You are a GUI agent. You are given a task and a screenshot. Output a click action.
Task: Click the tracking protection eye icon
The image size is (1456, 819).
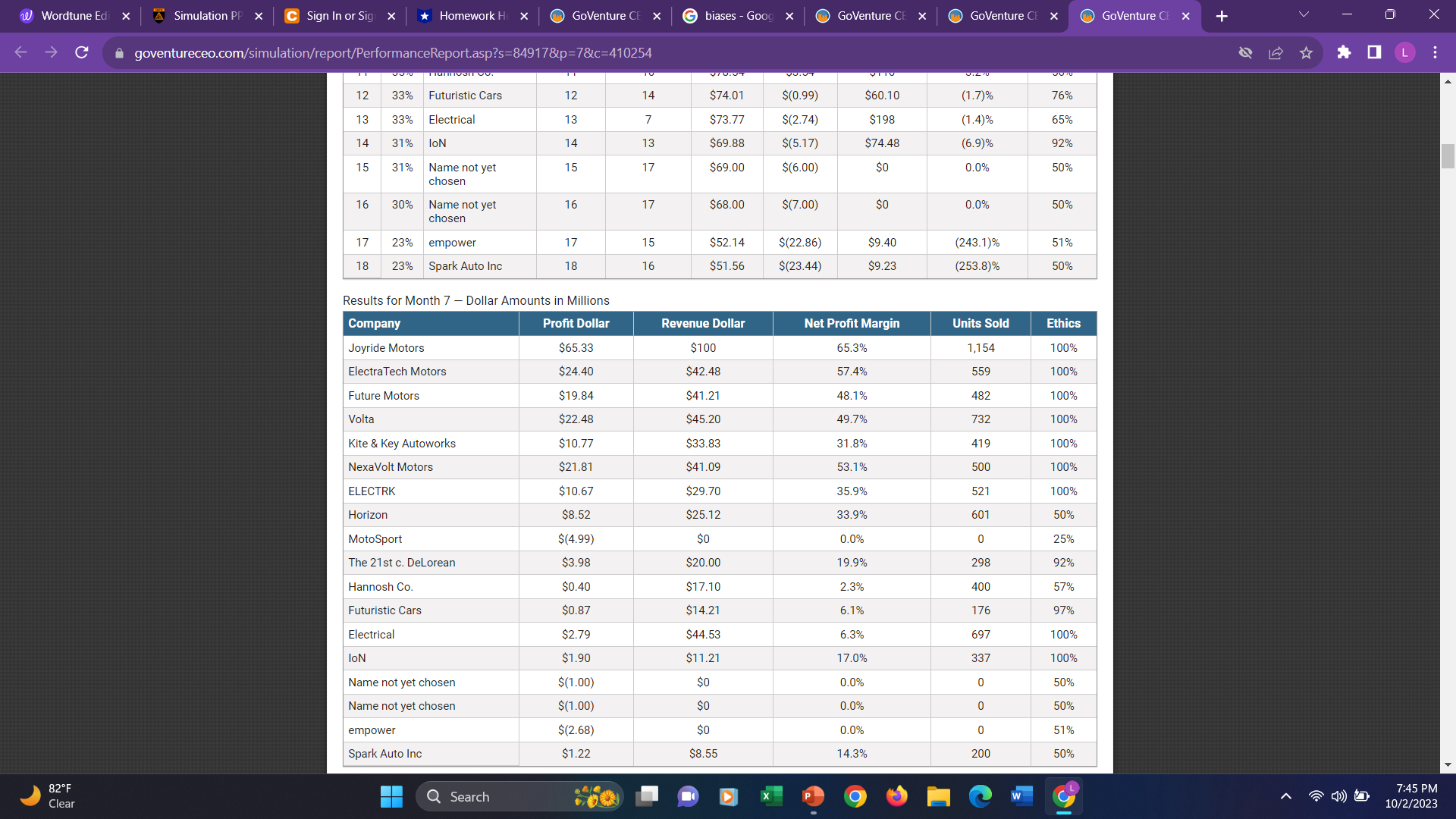(x=1245, y=52)
